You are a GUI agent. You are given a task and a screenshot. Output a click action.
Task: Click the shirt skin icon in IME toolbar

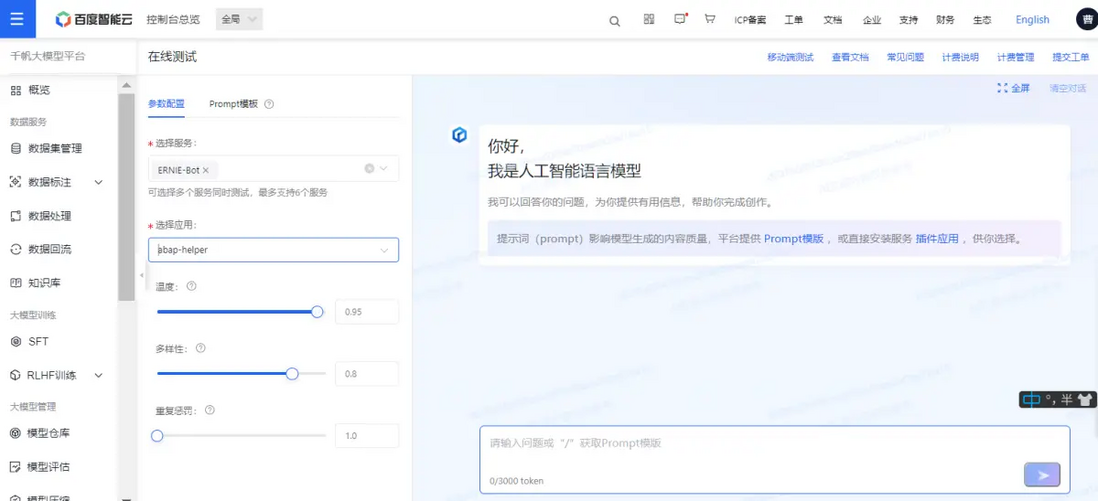[1085, 400]
